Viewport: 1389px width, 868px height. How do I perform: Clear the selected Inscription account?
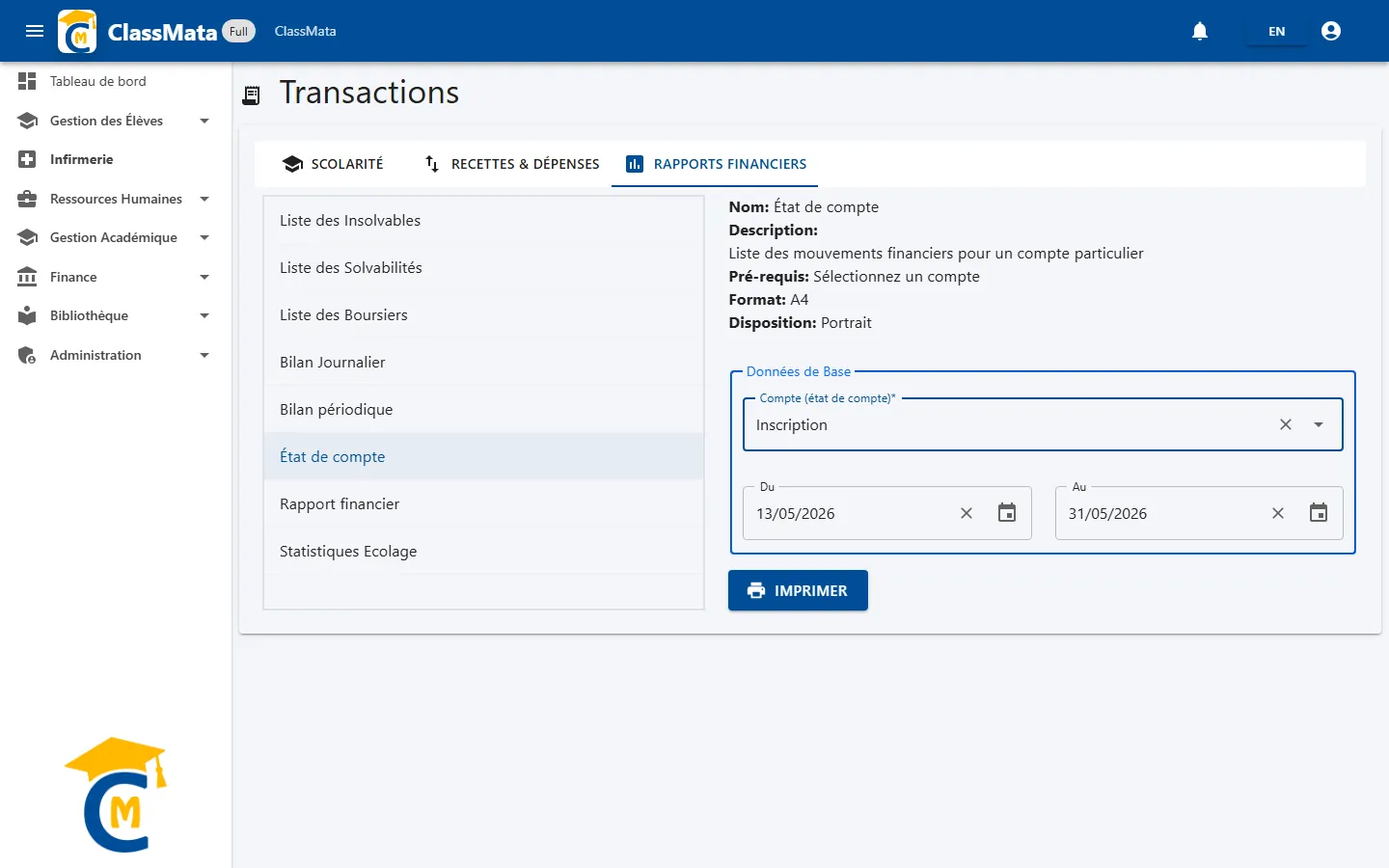pyautogui.click(x=1286, y=424)
